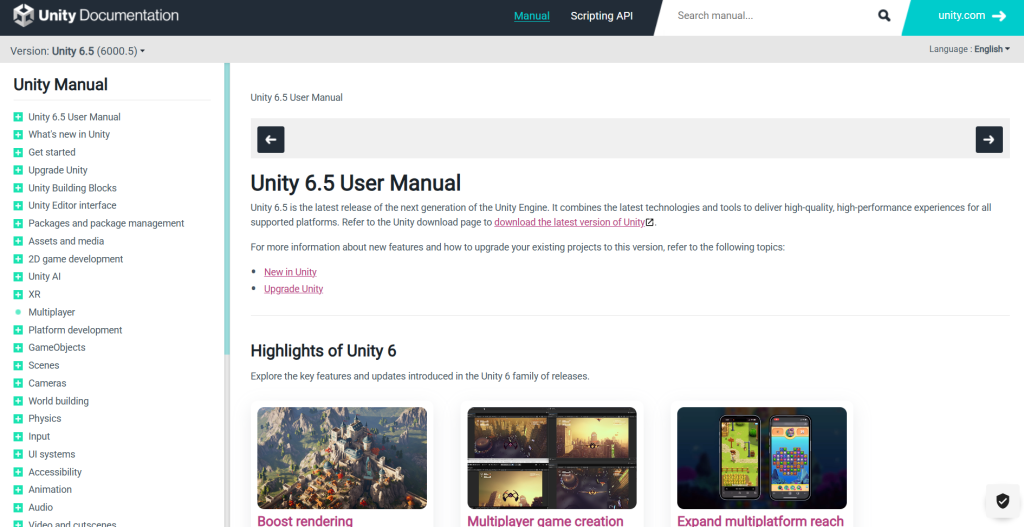Open Animation sidebar link
Viewport: 1024px width, 527px height.
[x=50, y=490]
